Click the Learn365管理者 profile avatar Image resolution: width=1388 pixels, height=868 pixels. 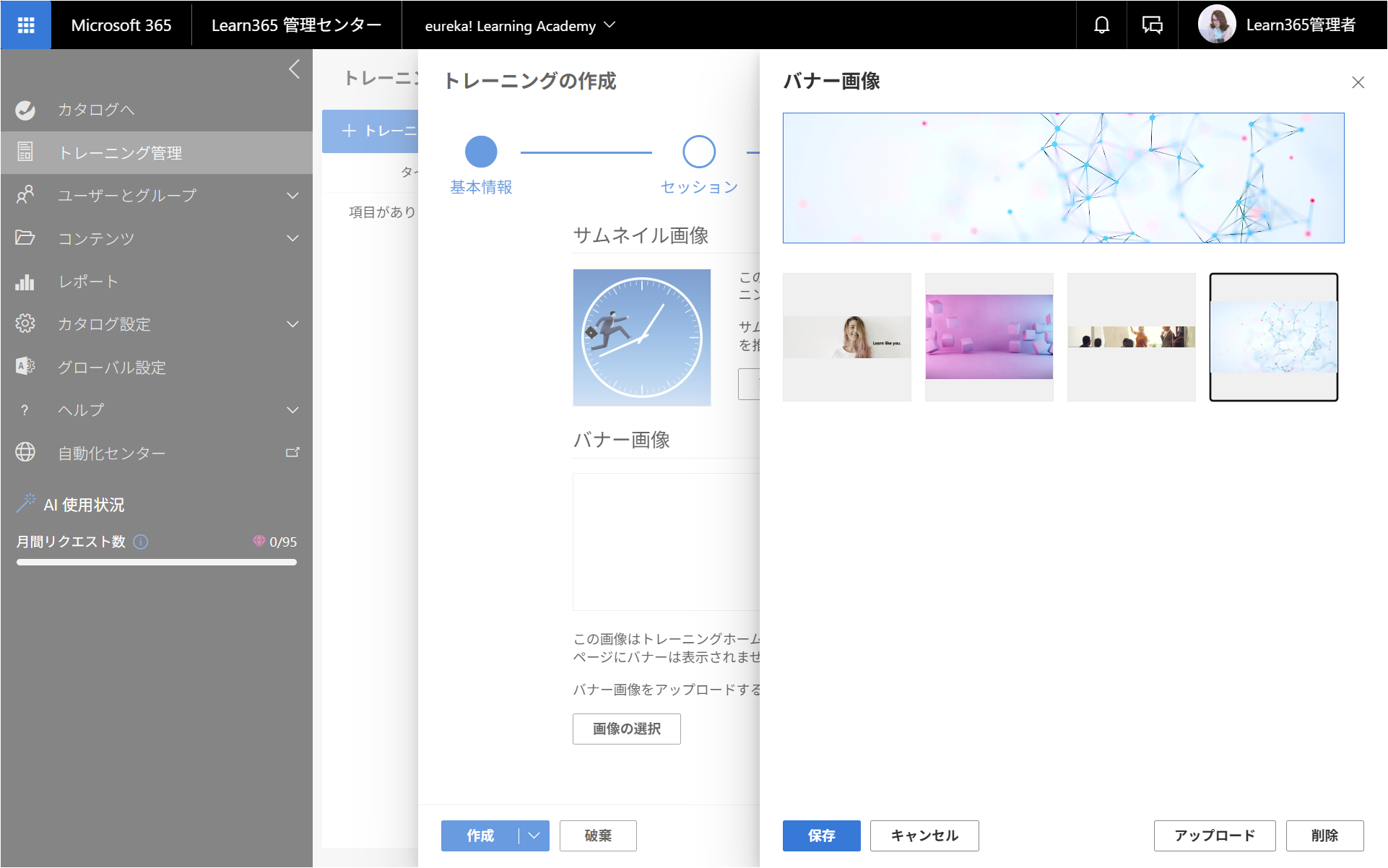pos(1217,25)
